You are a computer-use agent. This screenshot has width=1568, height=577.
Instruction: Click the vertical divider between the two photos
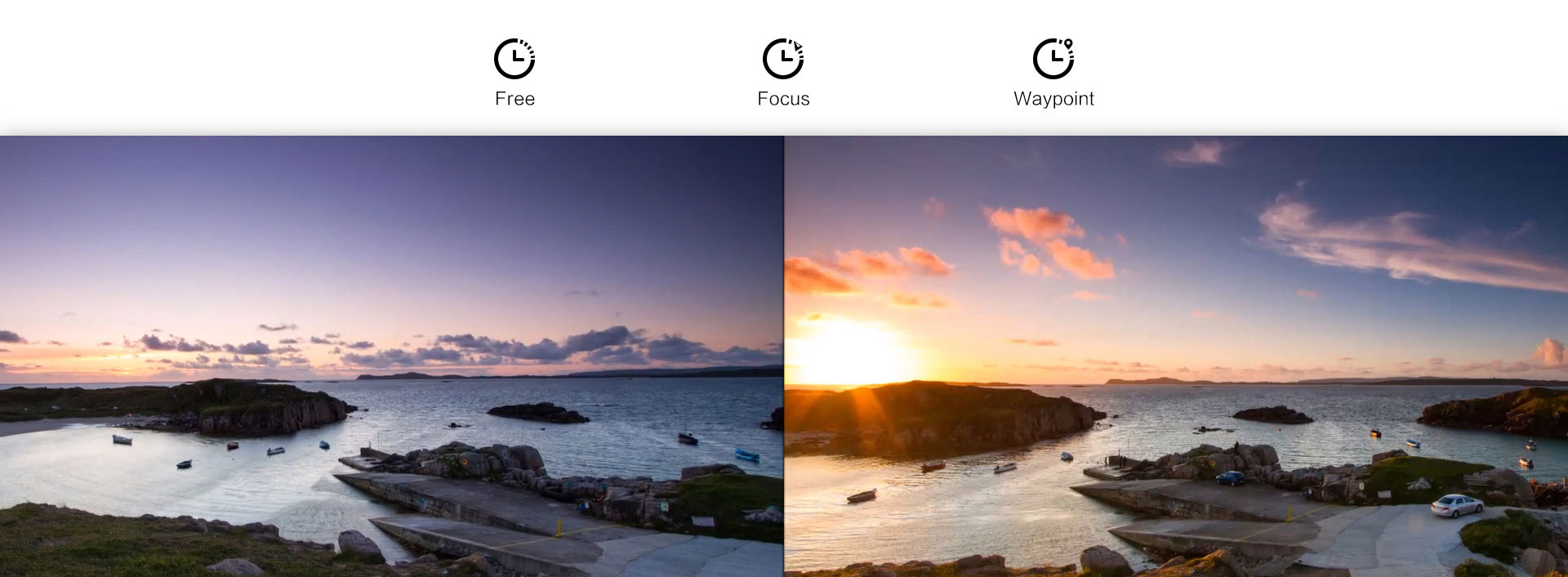point(783,356)
